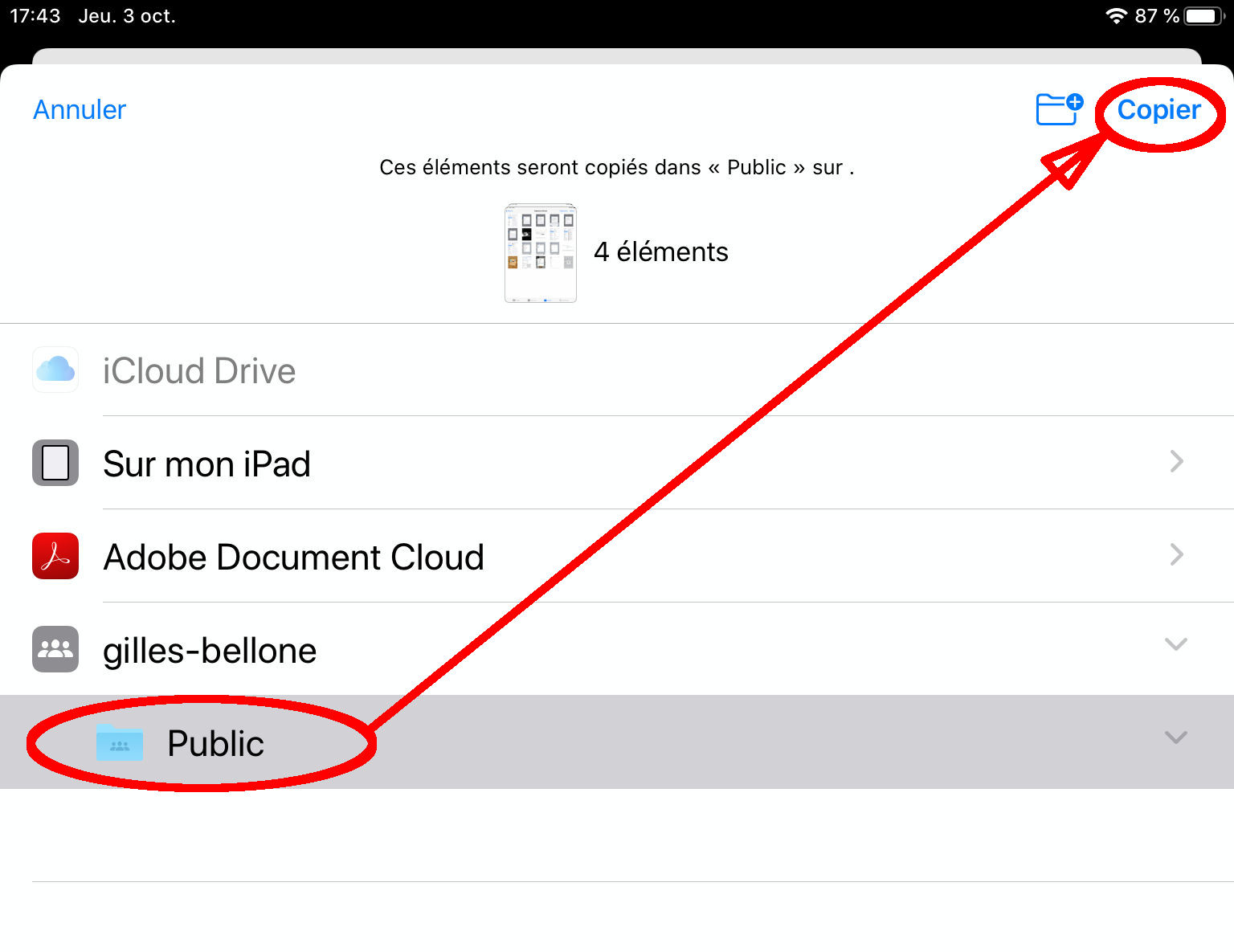The width and height of the screenshot is (1234, 952).
Task: Click the iPad device icon
Action: click(x=55, y=463)
